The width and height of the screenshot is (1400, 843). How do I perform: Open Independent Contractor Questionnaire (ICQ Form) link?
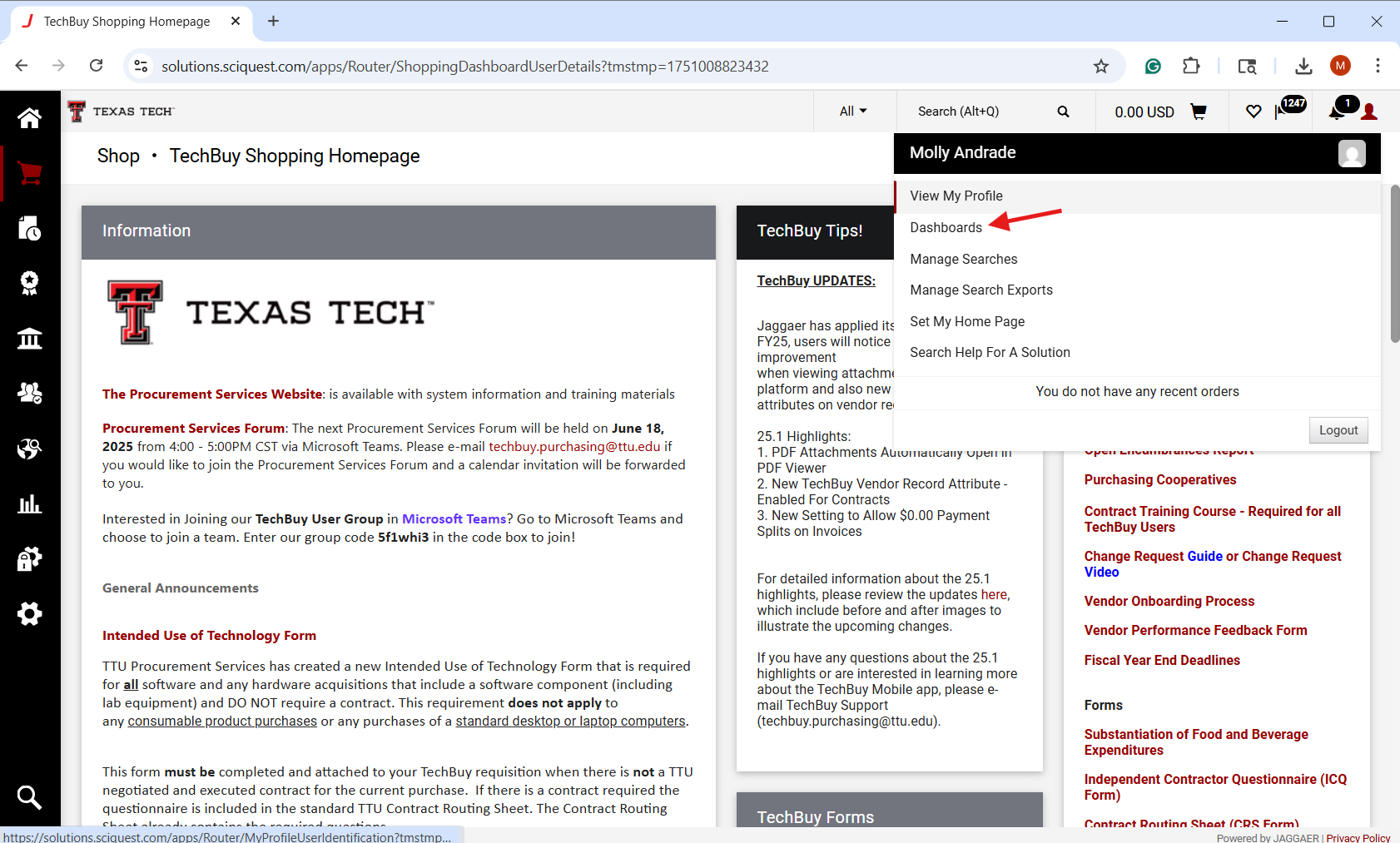pyautogui.click(x=1215, y=787)
